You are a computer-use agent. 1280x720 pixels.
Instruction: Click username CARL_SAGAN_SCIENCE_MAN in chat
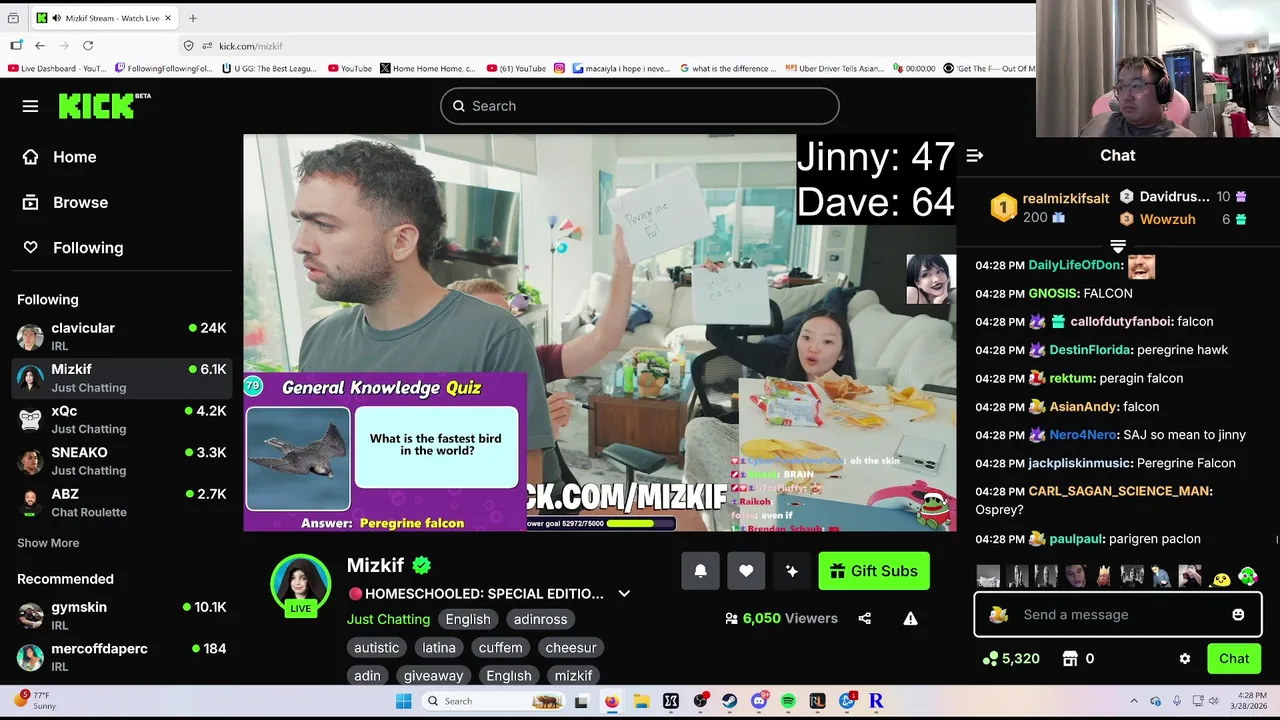tap(1120, 491)
